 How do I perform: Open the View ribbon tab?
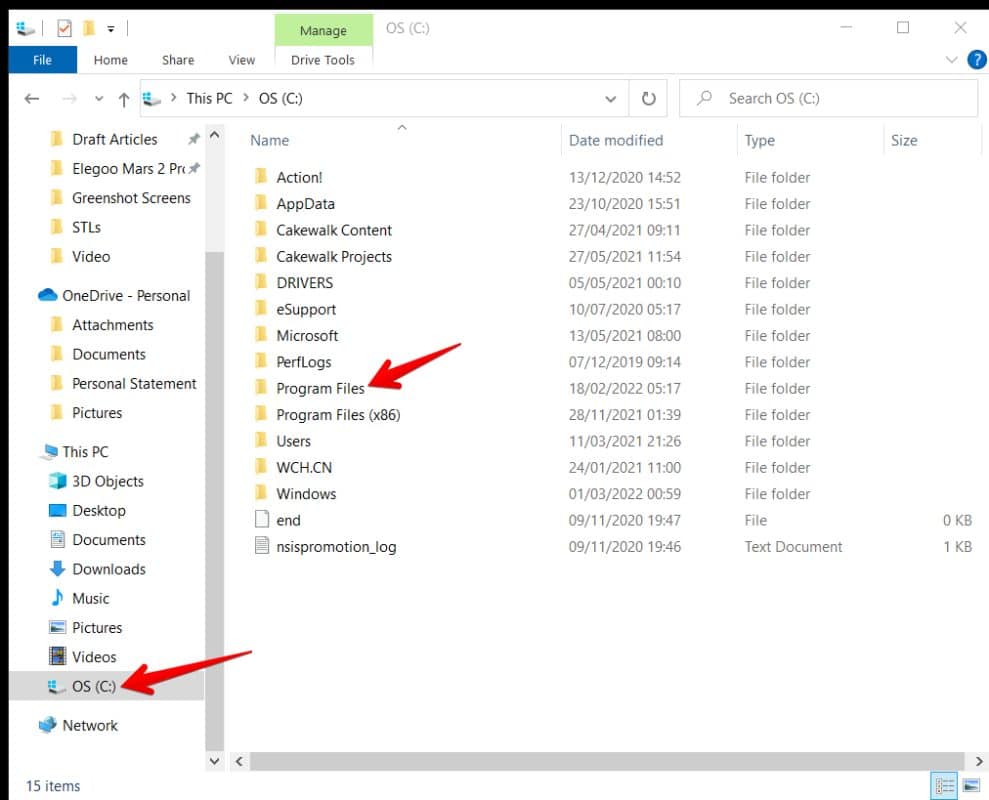[242, 60]
